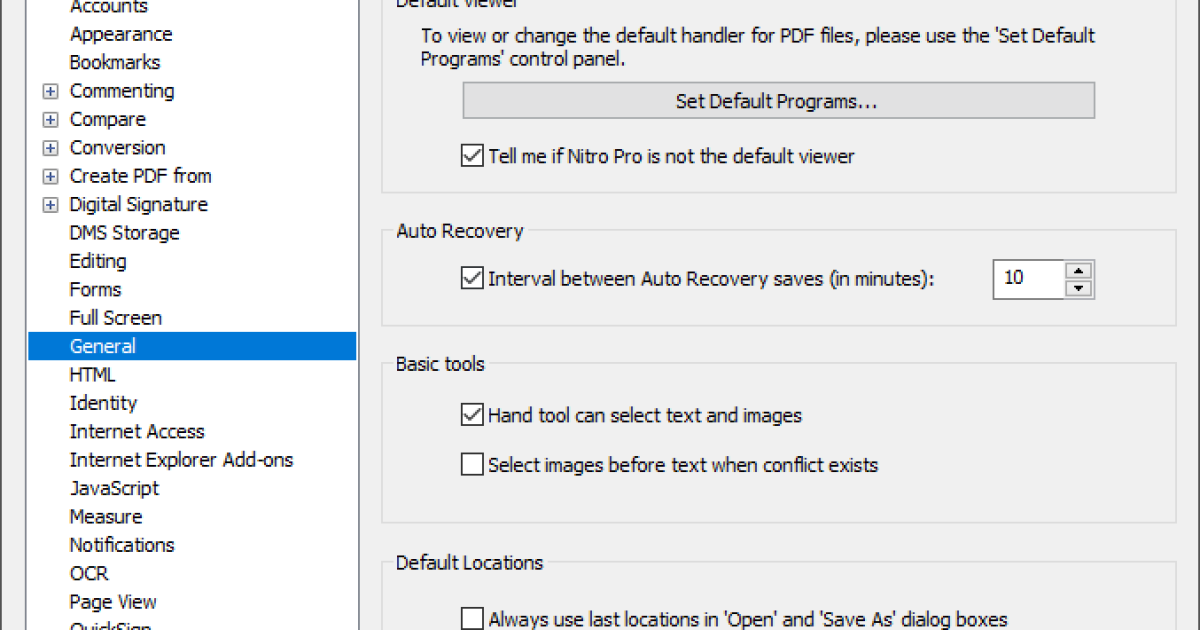Toggle Hand tool can select text and images
This screenshot has height=630, width=1200.
tap(472, 414)
